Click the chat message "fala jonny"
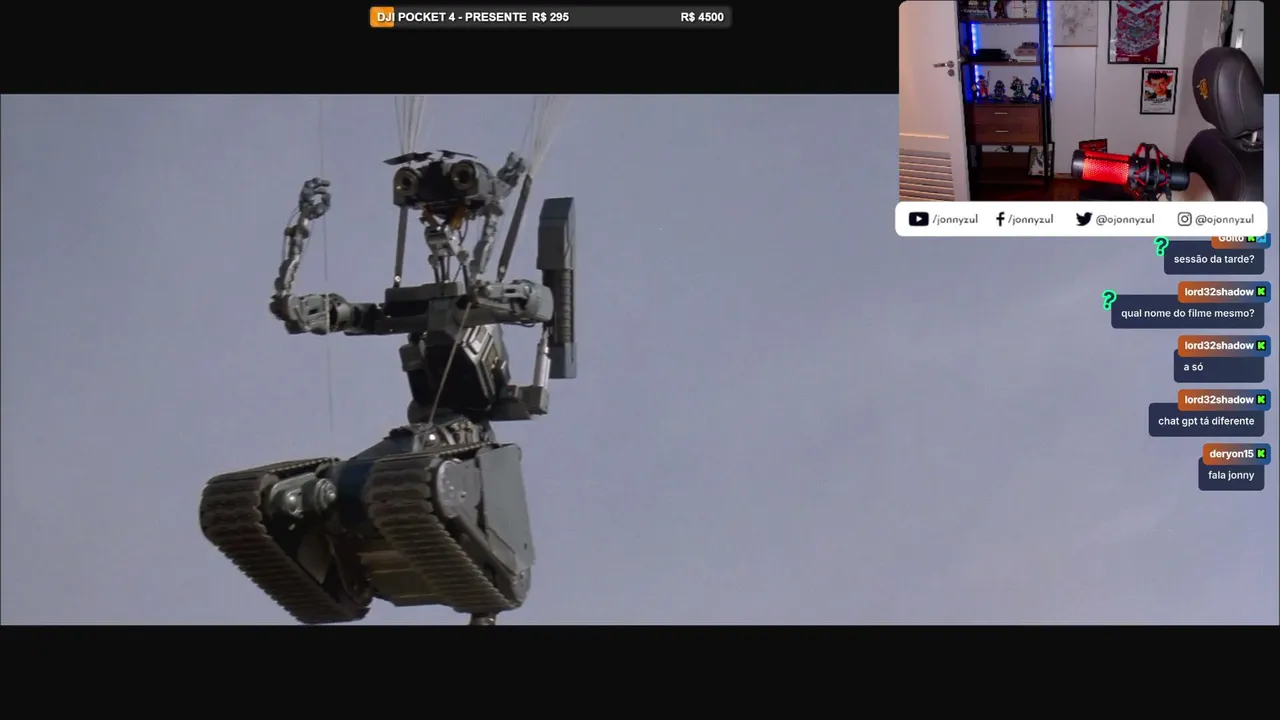Screen dimensions: 1280x720 (x=1231, y=475)
